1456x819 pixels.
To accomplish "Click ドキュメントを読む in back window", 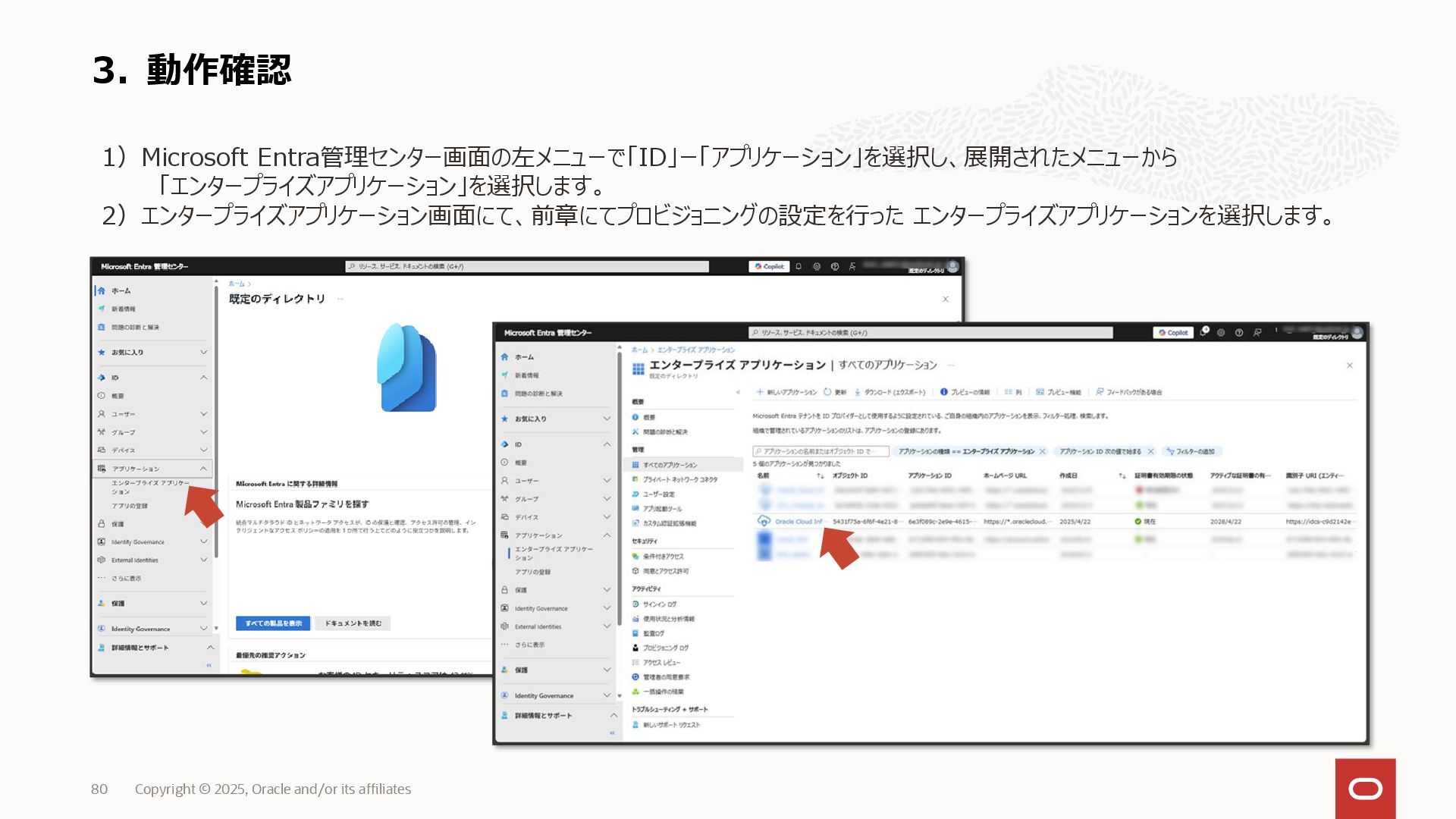I will 353,623.
